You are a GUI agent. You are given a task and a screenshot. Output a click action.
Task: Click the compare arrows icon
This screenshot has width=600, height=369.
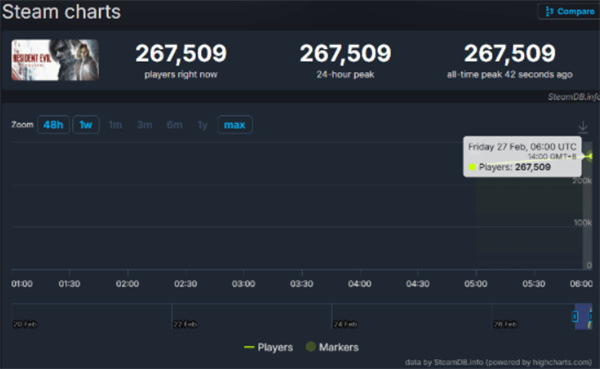click(549, 11)
